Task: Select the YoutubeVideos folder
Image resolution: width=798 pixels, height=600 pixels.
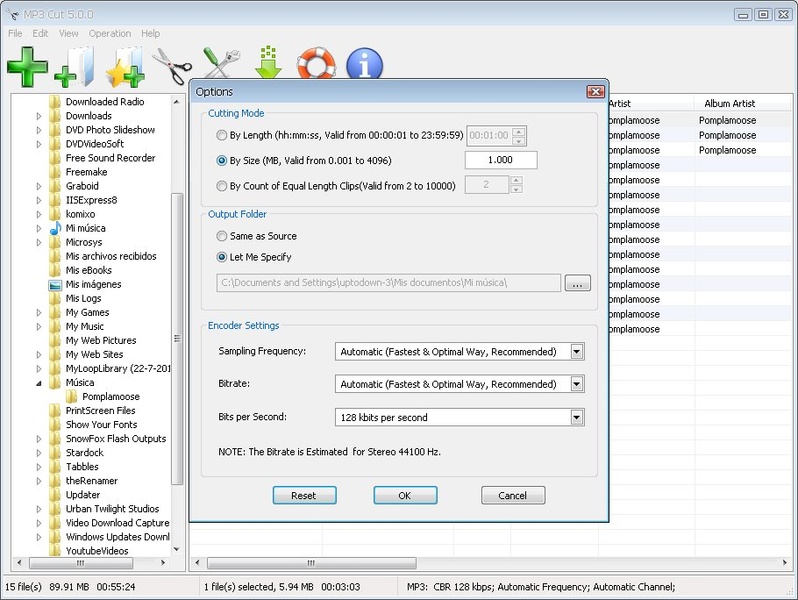Action: point(97,551)
